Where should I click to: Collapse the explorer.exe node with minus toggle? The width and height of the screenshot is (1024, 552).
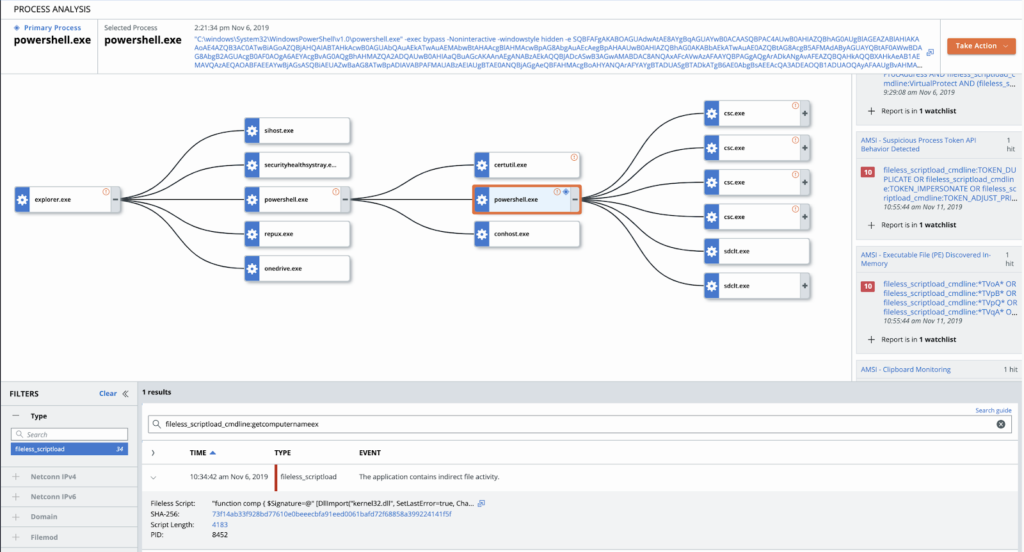click(x=116, y=199)
